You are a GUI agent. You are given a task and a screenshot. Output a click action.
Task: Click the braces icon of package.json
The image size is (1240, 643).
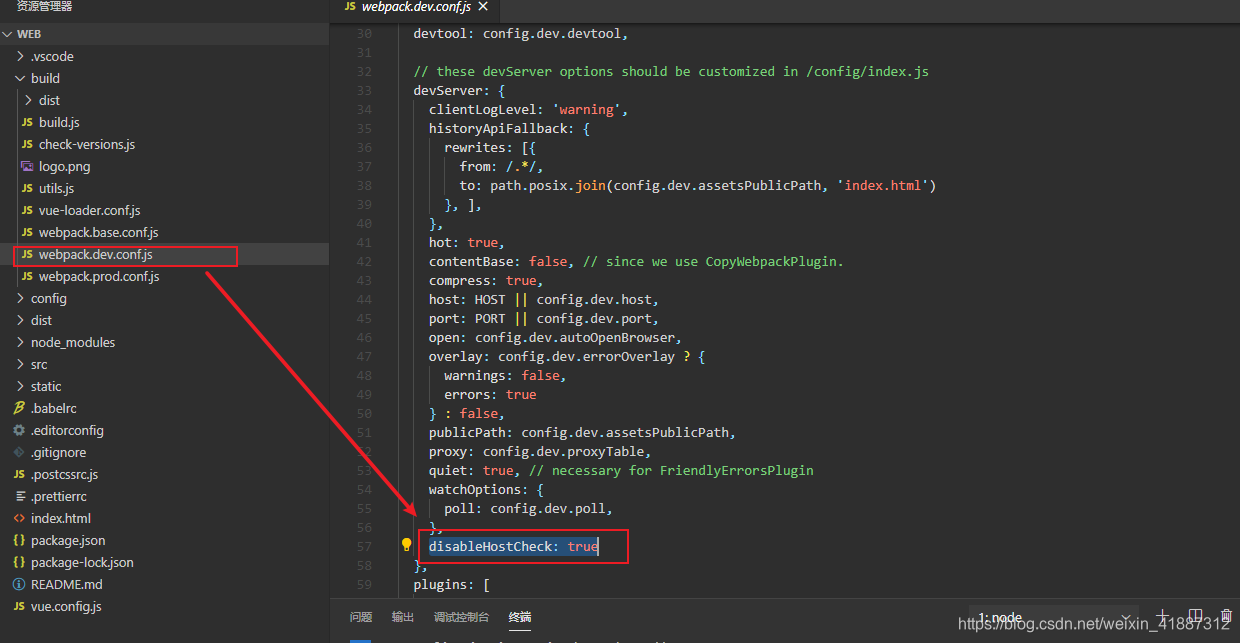click(x=19, y=540)
